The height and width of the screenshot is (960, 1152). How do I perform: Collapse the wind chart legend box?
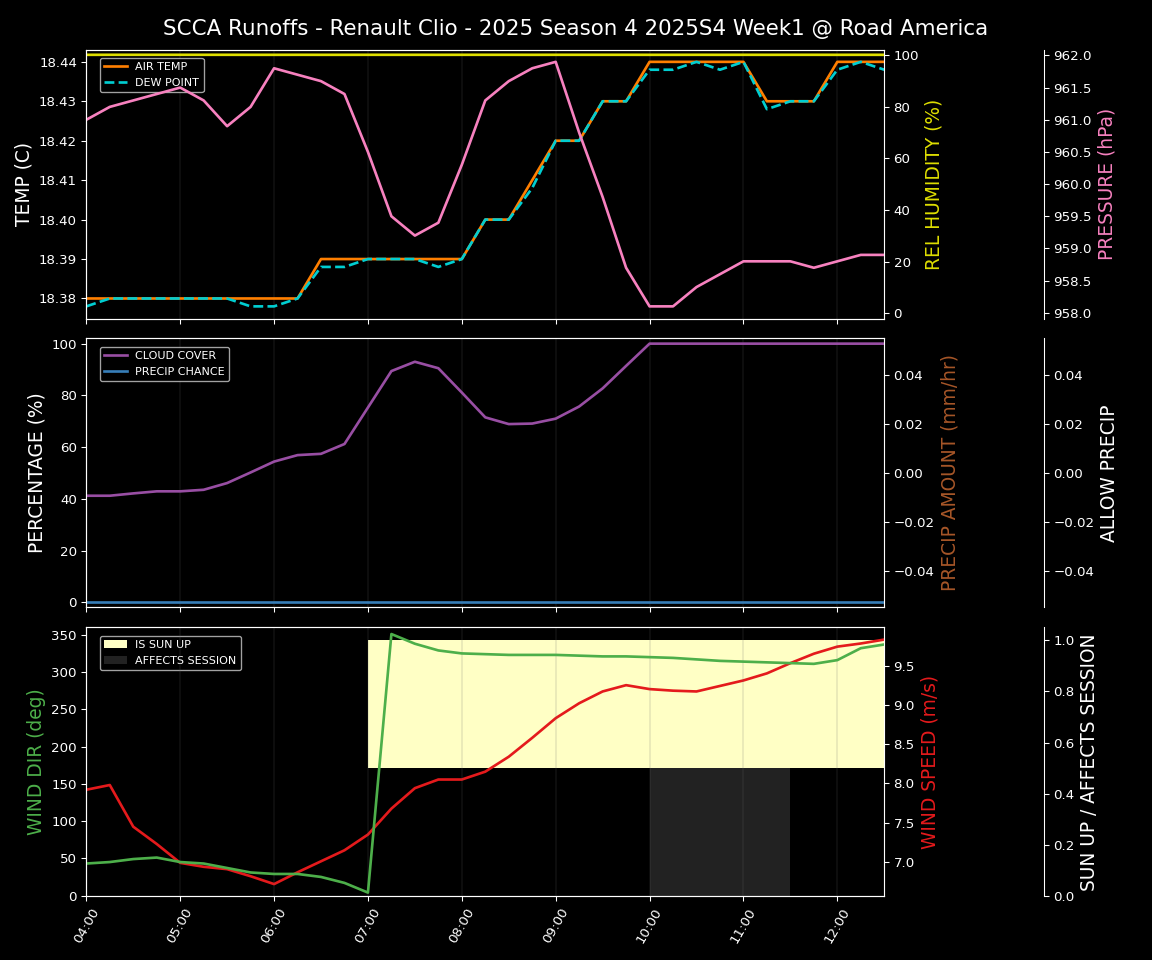click(170, 651)
